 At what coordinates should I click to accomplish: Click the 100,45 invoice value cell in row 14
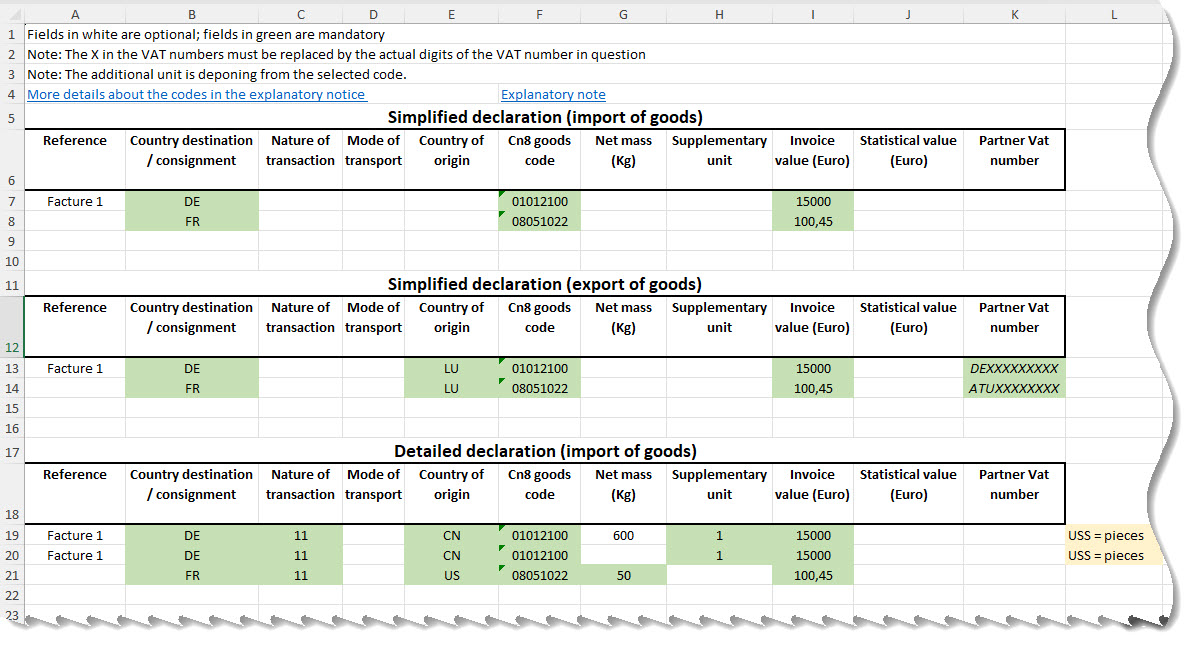[812, 388]
